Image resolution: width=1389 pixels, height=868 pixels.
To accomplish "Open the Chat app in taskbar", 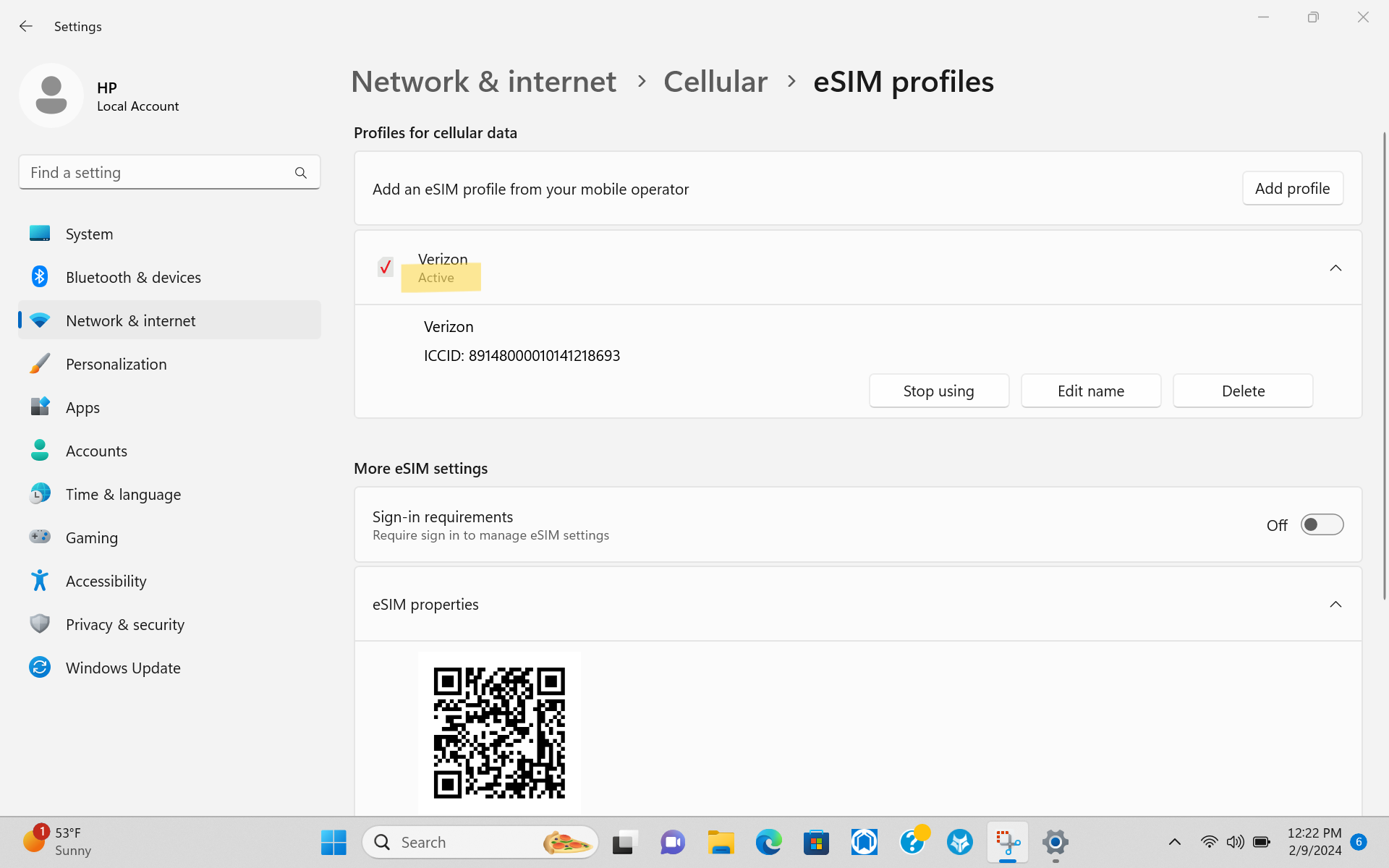I will [x=672, y=842].
